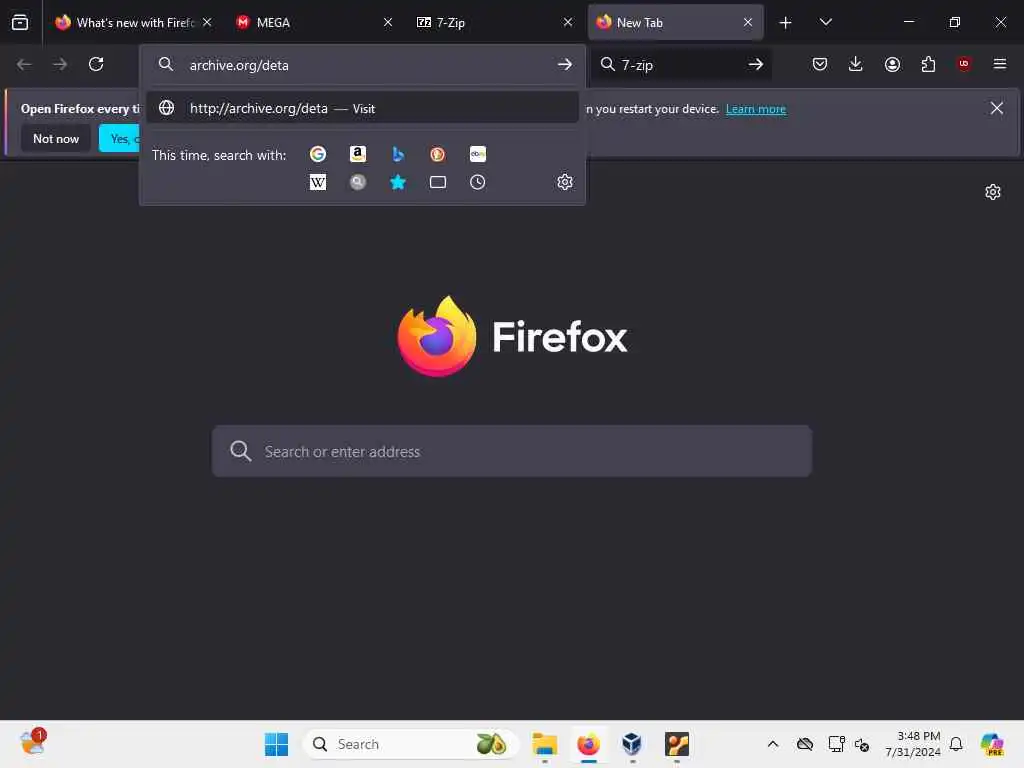Click the Windows taskbar Search box
The image size is (1024, 768).
pyautogui.click(x=411, y=744)
